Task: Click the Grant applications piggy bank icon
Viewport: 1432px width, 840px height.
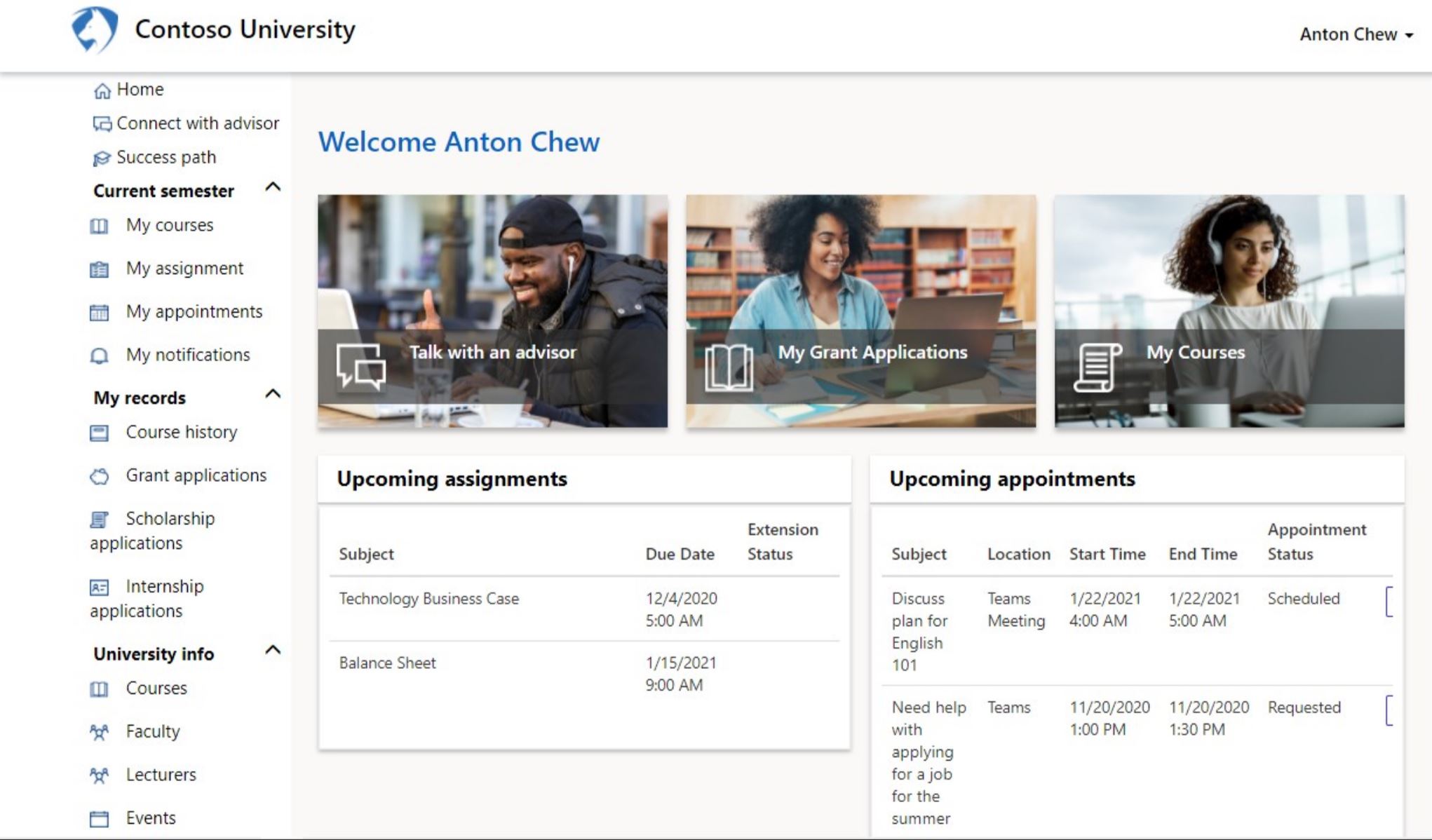Action: click(100, 477)
